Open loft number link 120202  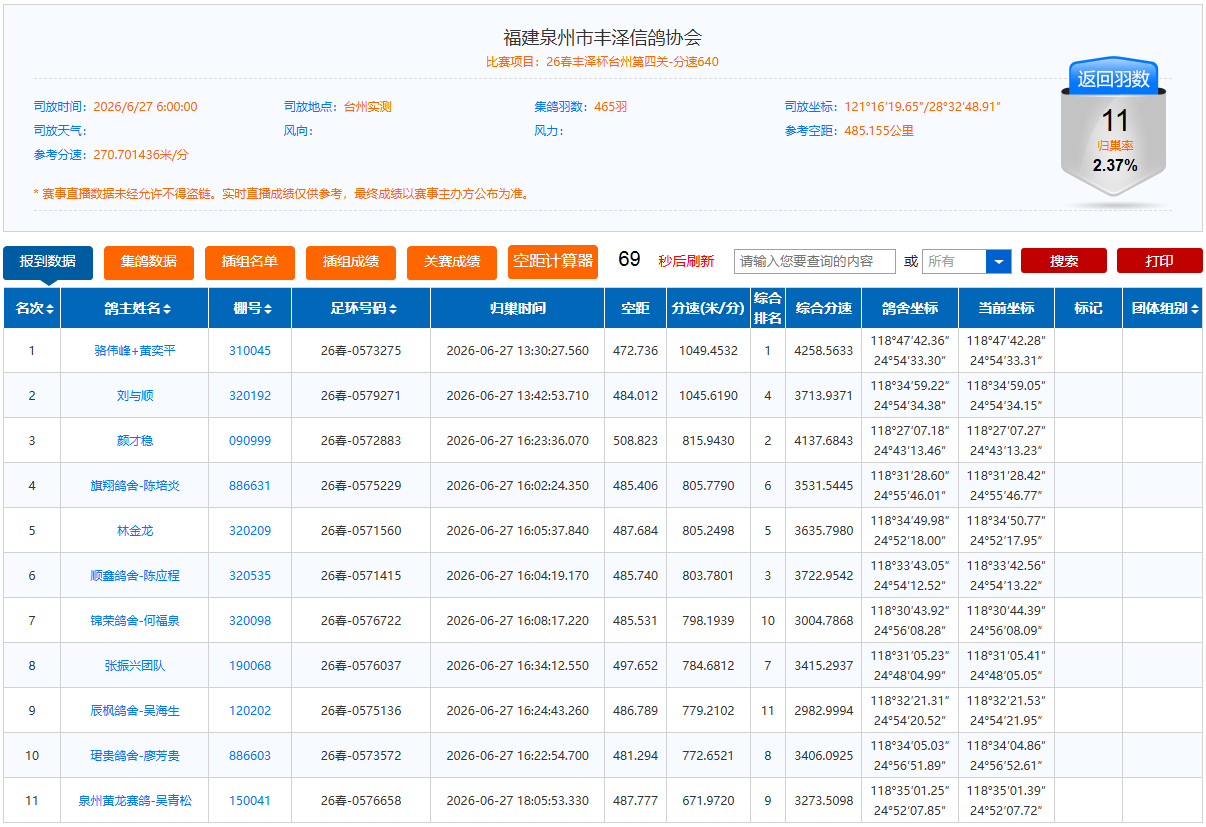pos(250,711)
